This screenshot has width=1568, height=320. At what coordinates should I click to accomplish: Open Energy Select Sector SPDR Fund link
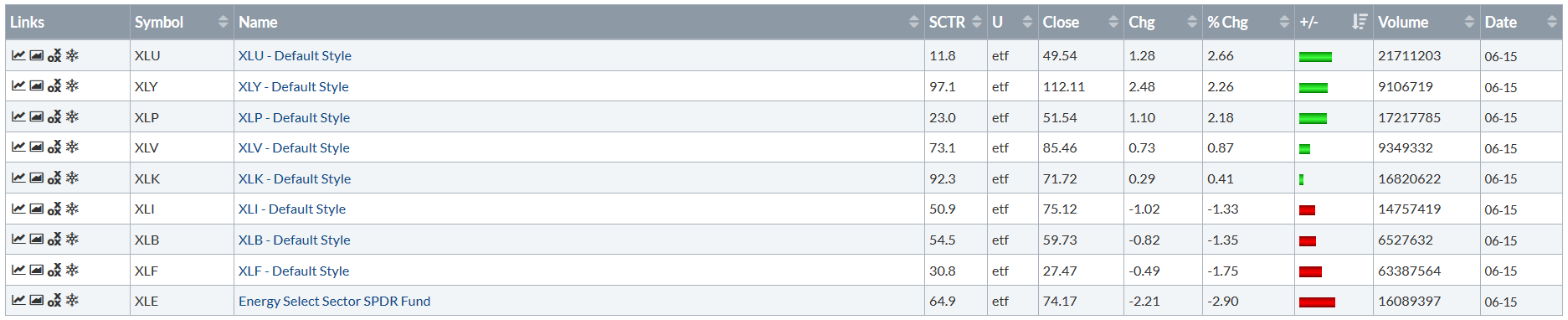coord(334,302)
